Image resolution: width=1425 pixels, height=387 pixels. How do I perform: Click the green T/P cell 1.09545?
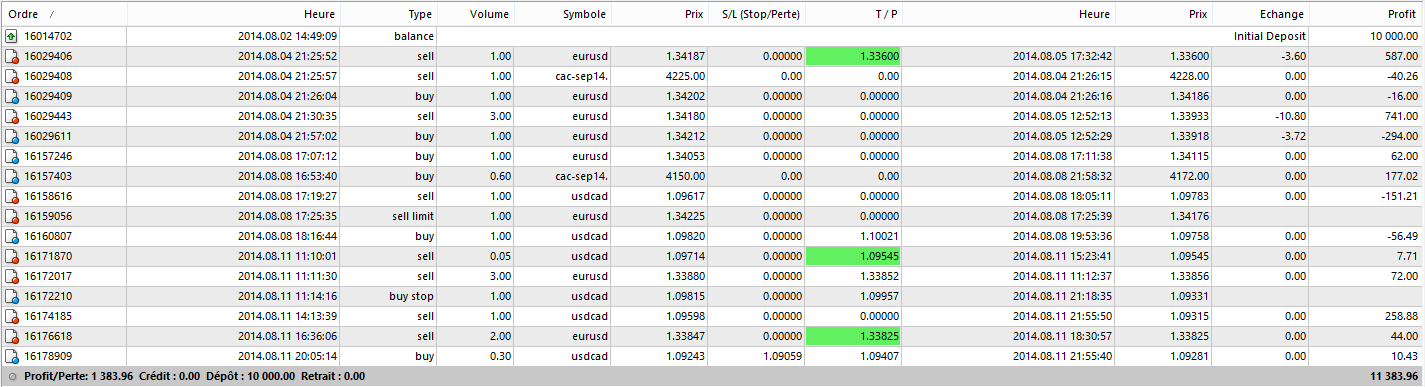coord(853,256)
